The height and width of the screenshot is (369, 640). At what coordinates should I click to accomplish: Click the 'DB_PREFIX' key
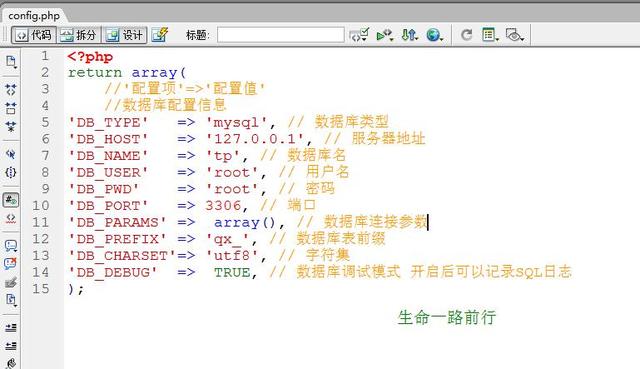117,240
